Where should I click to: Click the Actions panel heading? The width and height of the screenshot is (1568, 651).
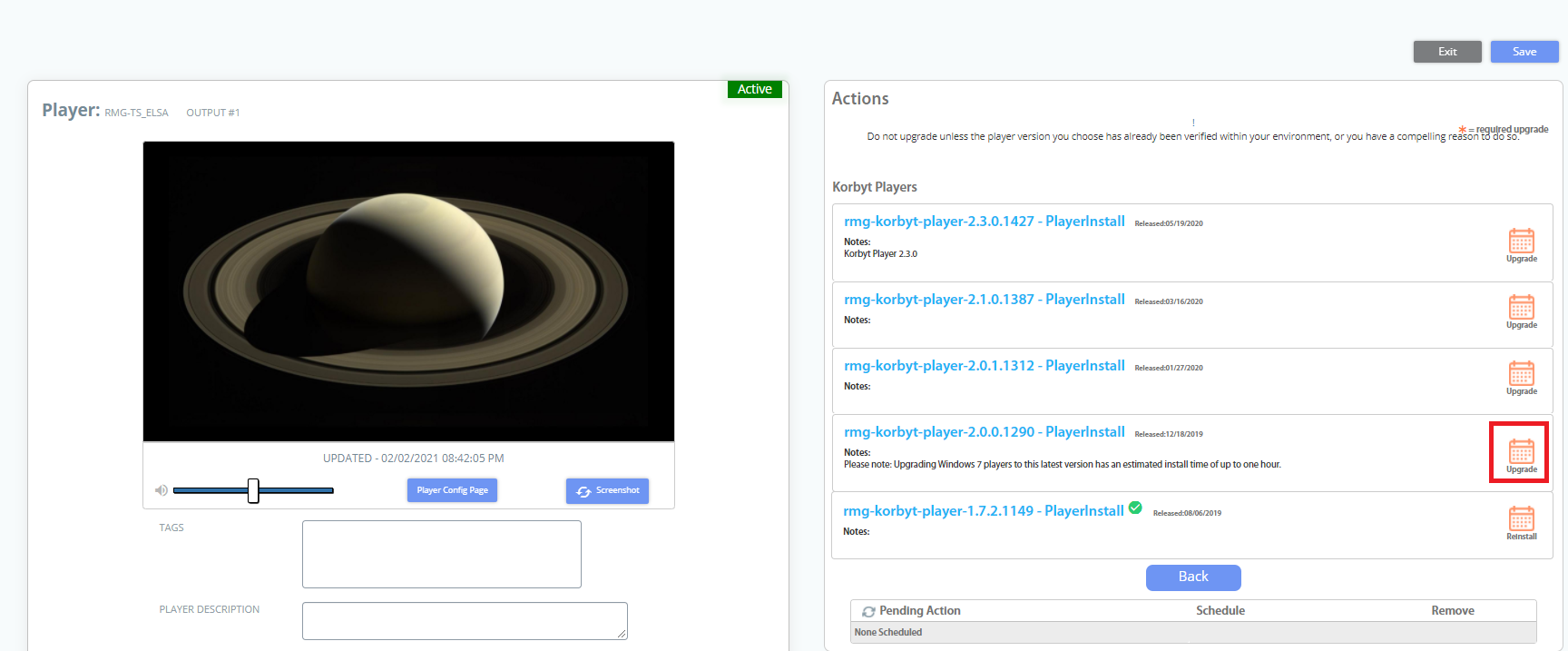pyautogui.click(x=860, y=99)
